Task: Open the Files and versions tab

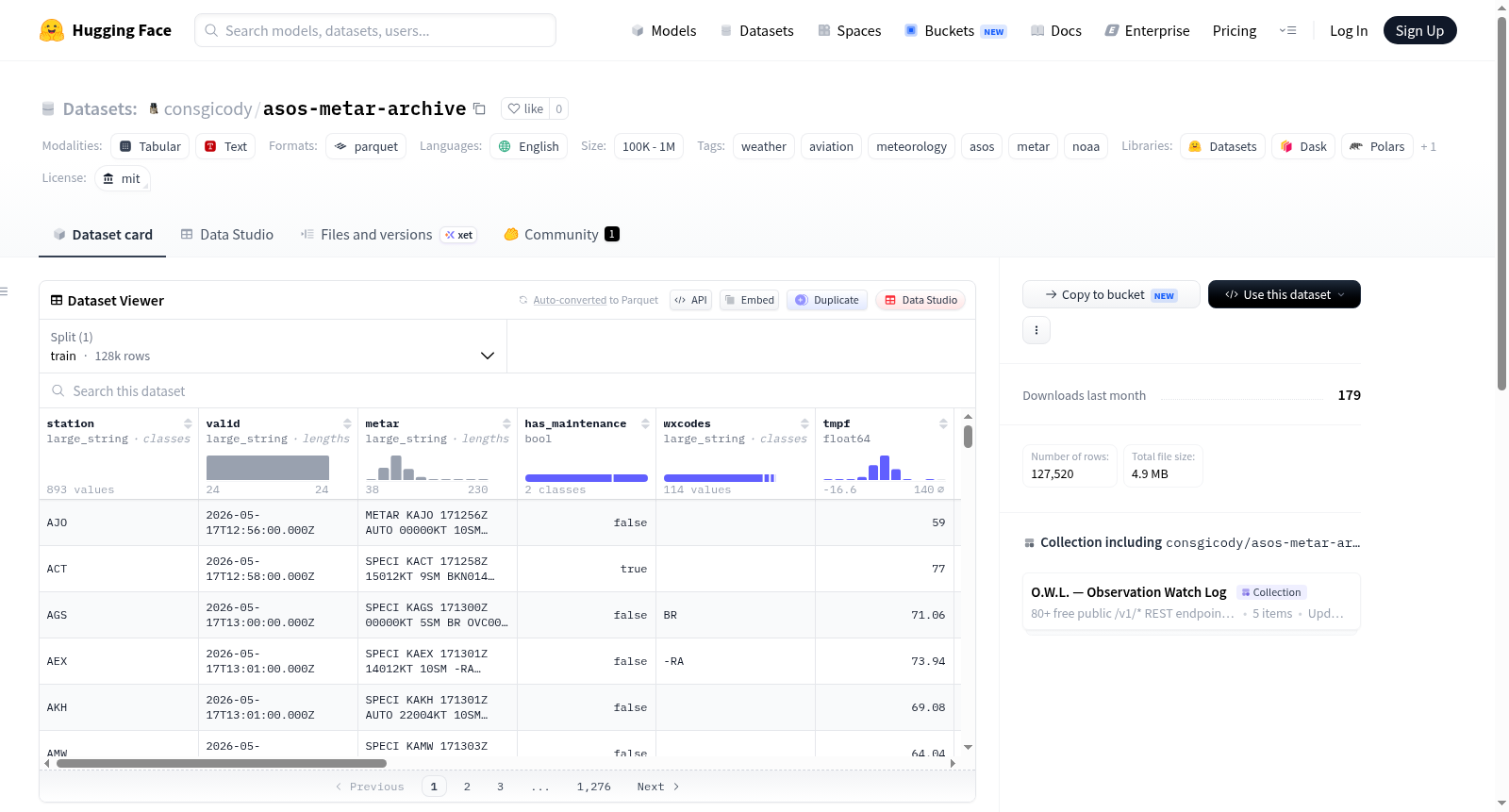Action: [x=389, y=235]
